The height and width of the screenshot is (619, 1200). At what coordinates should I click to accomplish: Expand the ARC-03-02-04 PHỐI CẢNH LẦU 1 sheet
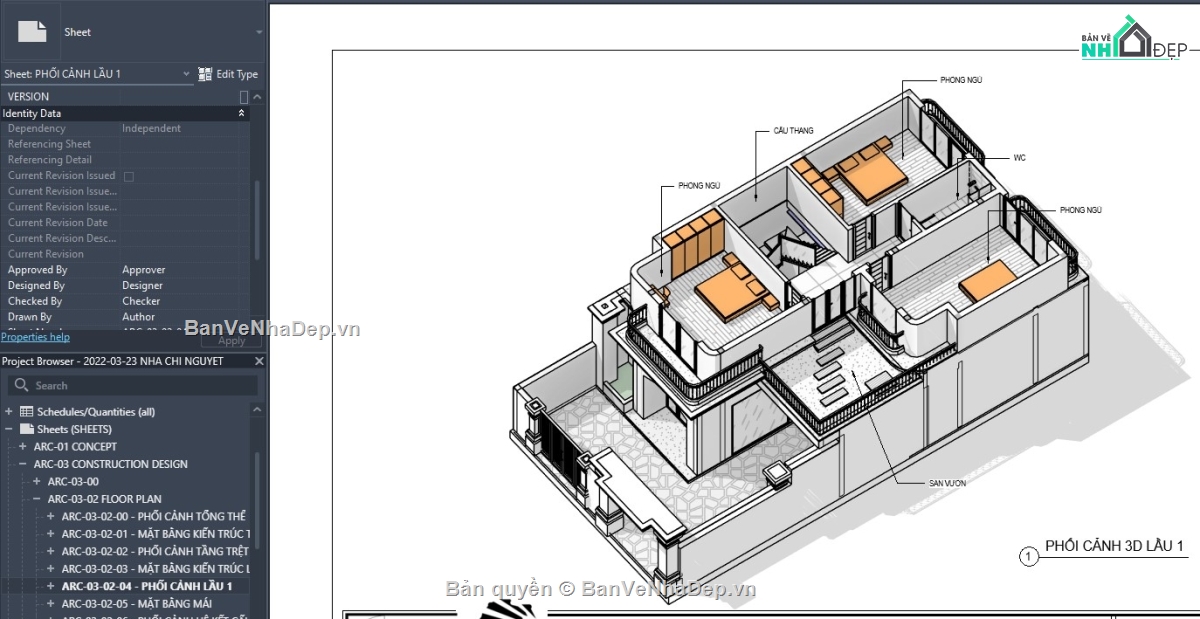51,586
